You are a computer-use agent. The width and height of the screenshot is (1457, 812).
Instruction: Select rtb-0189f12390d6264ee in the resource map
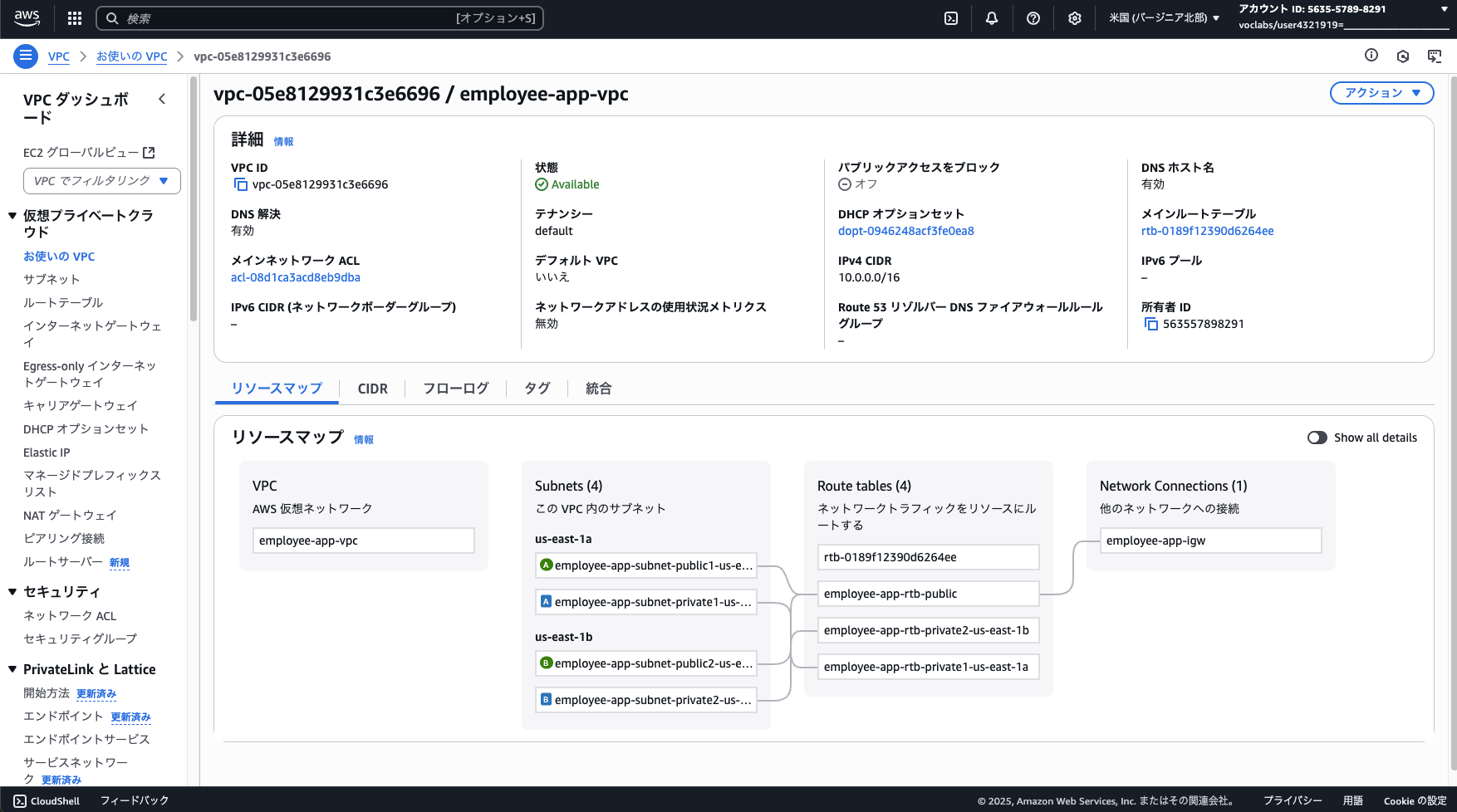tap(928, 557)
